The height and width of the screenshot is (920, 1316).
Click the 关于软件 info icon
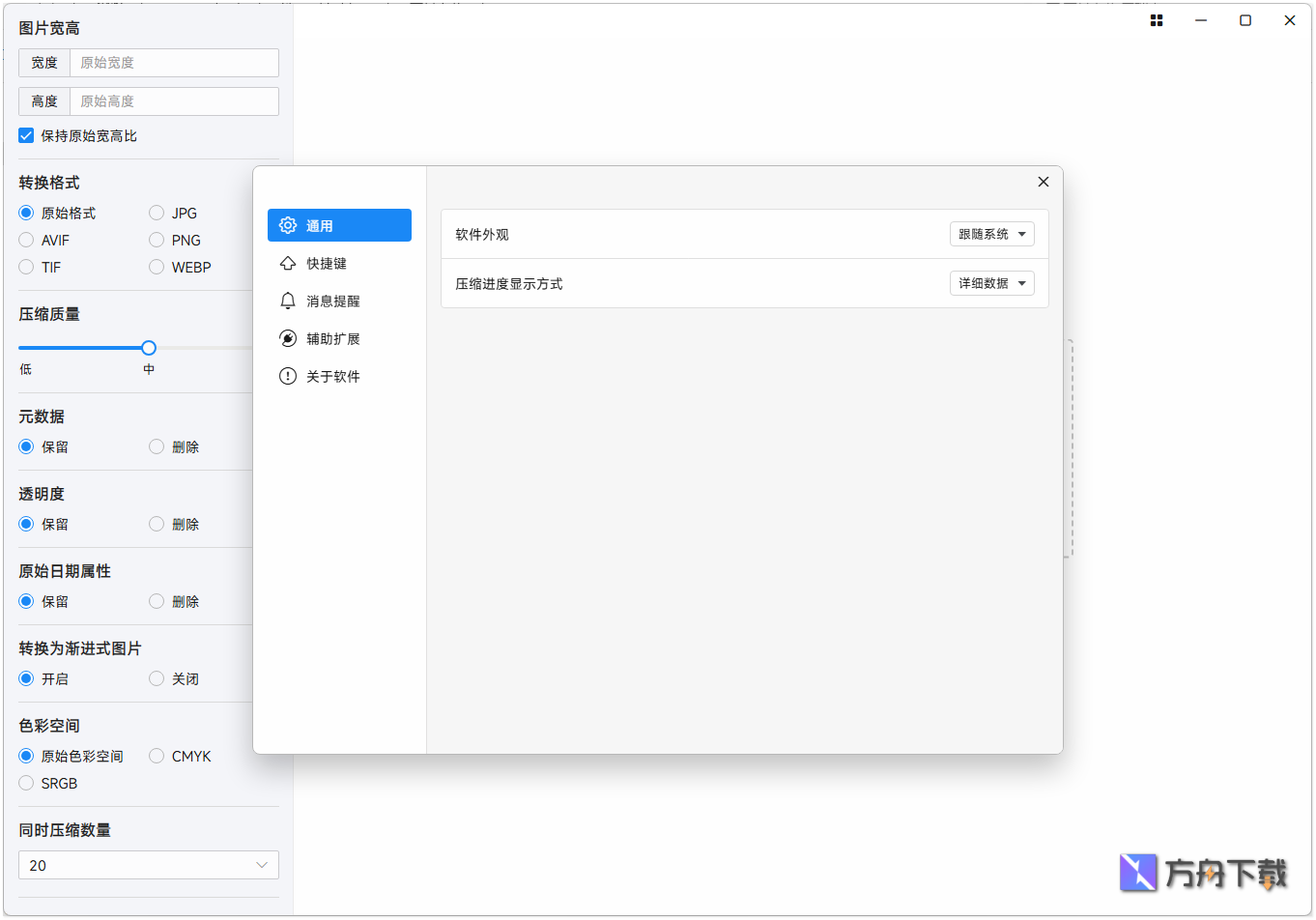coord(288,376)
